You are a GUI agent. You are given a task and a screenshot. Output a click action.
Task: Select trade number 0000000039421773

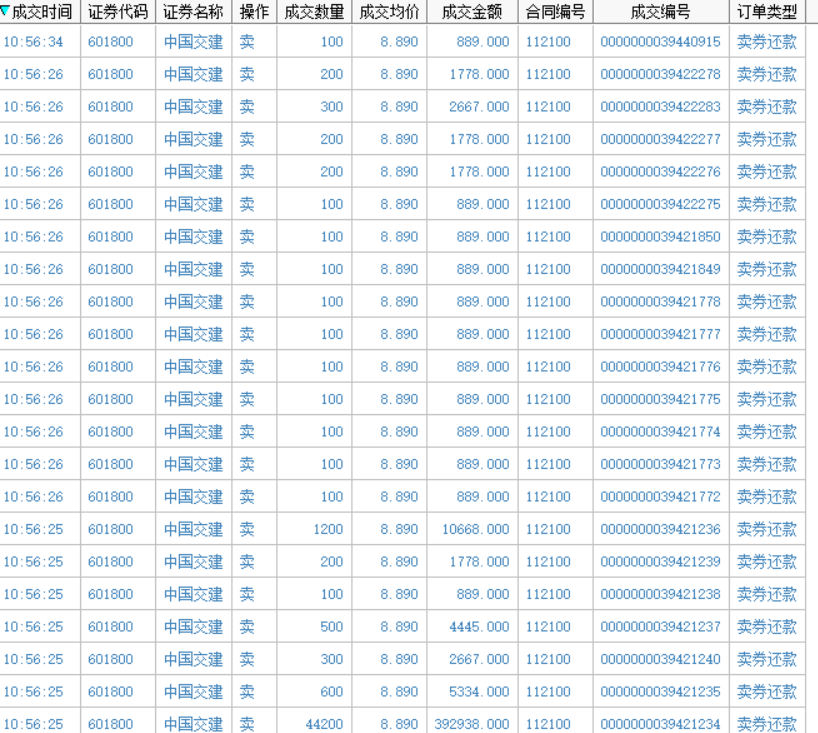(x=660, y=464)
